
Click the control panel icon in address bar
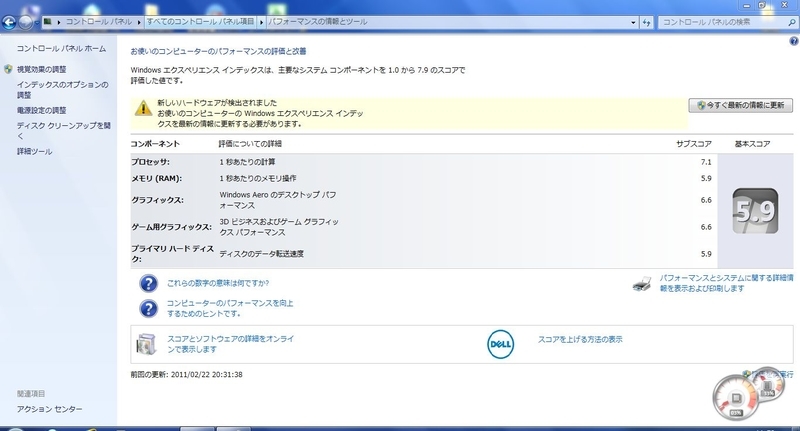tap(47, 22)
